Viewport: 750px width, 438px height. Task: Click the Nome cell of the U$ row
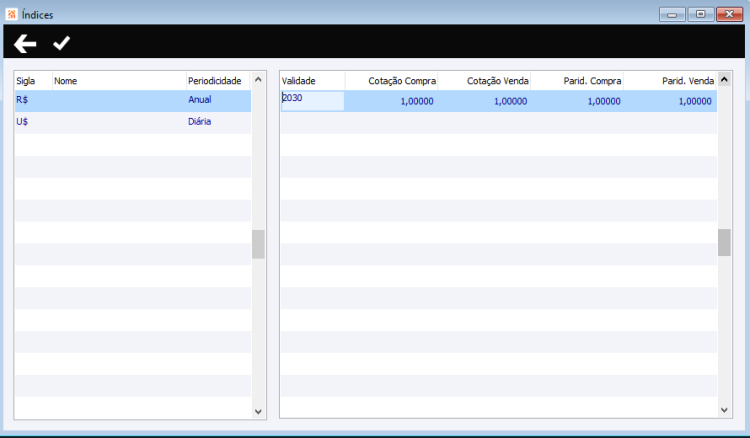point(119,123)
